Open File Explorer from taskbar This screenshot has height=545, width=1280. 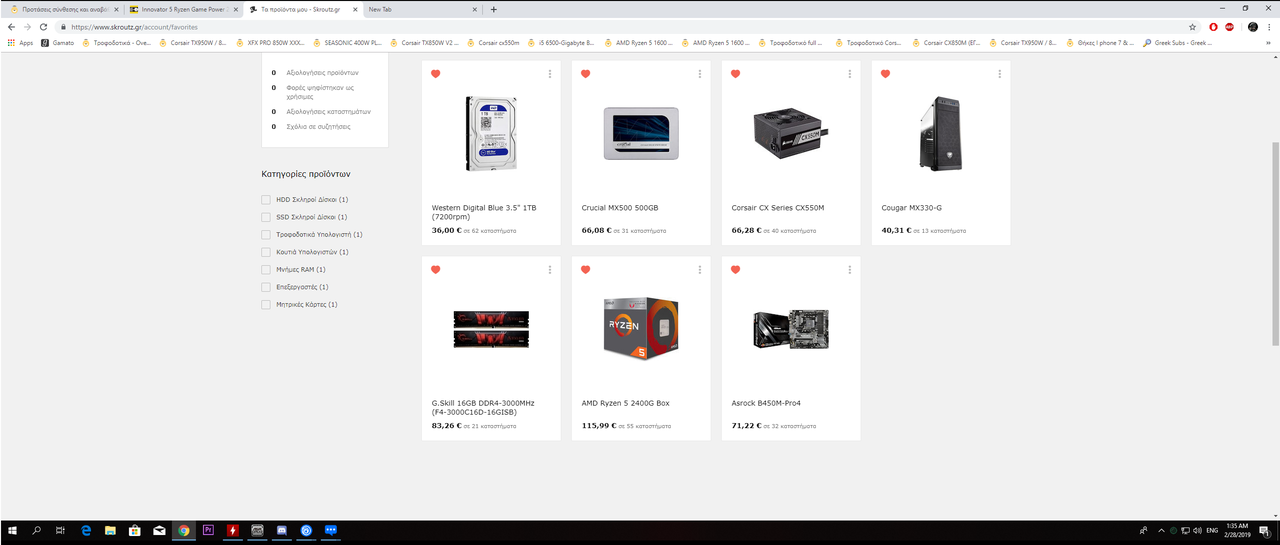110,530
